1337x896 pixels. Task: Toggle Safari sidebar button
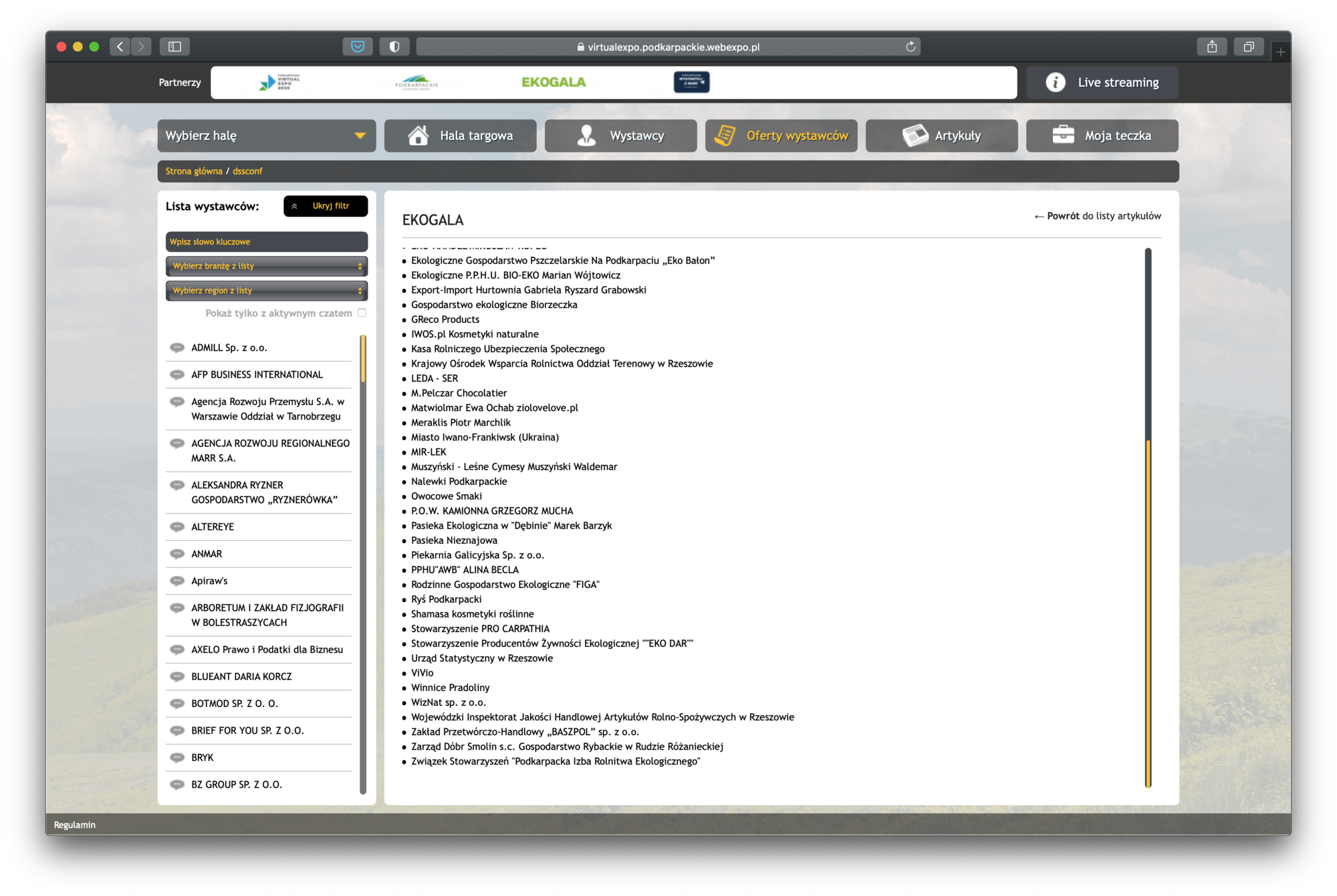tap(174, 46)
